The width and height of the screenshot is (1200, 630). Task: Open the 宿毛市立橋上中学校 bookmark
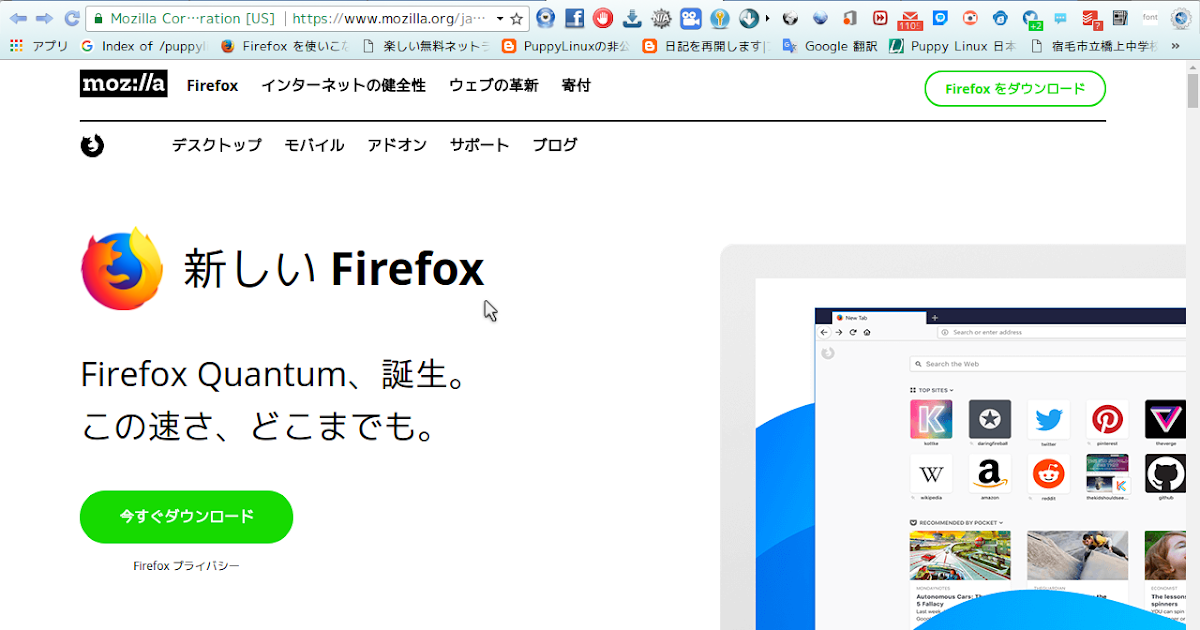1094,46
